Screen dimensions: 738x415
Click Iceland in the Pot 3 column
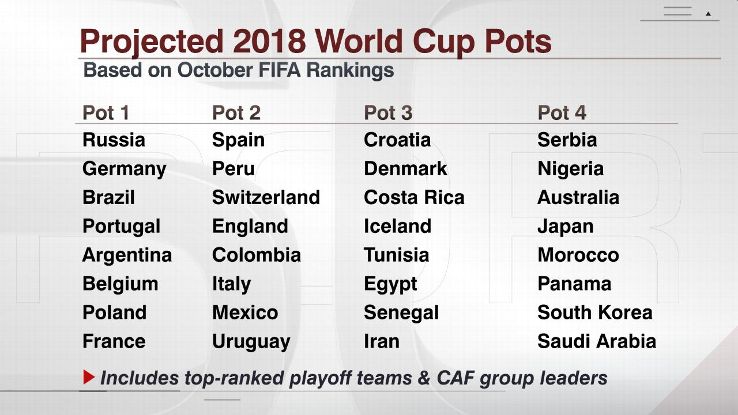pos(397,226)
